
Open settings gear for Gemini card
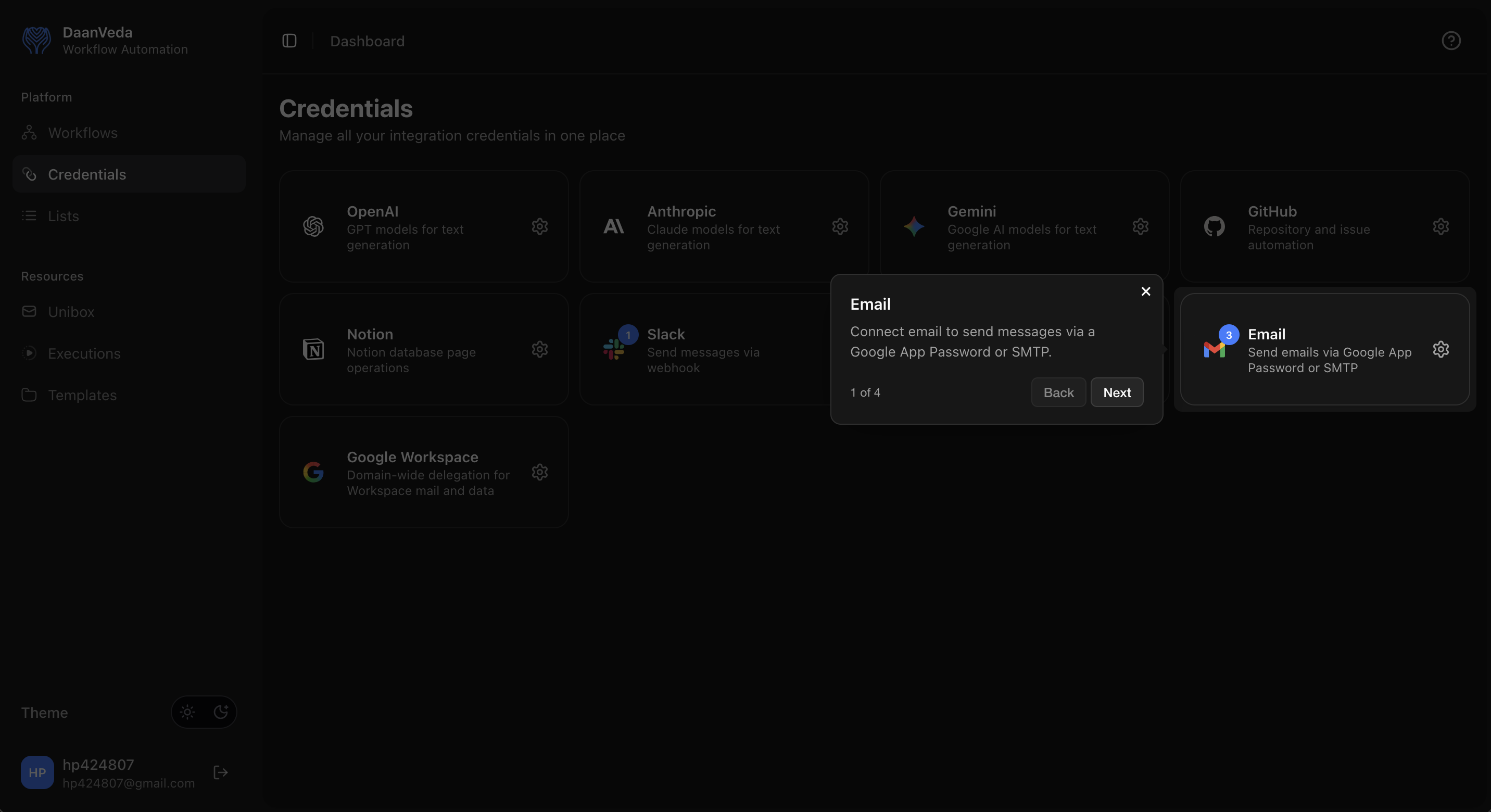coord(1140,226)
